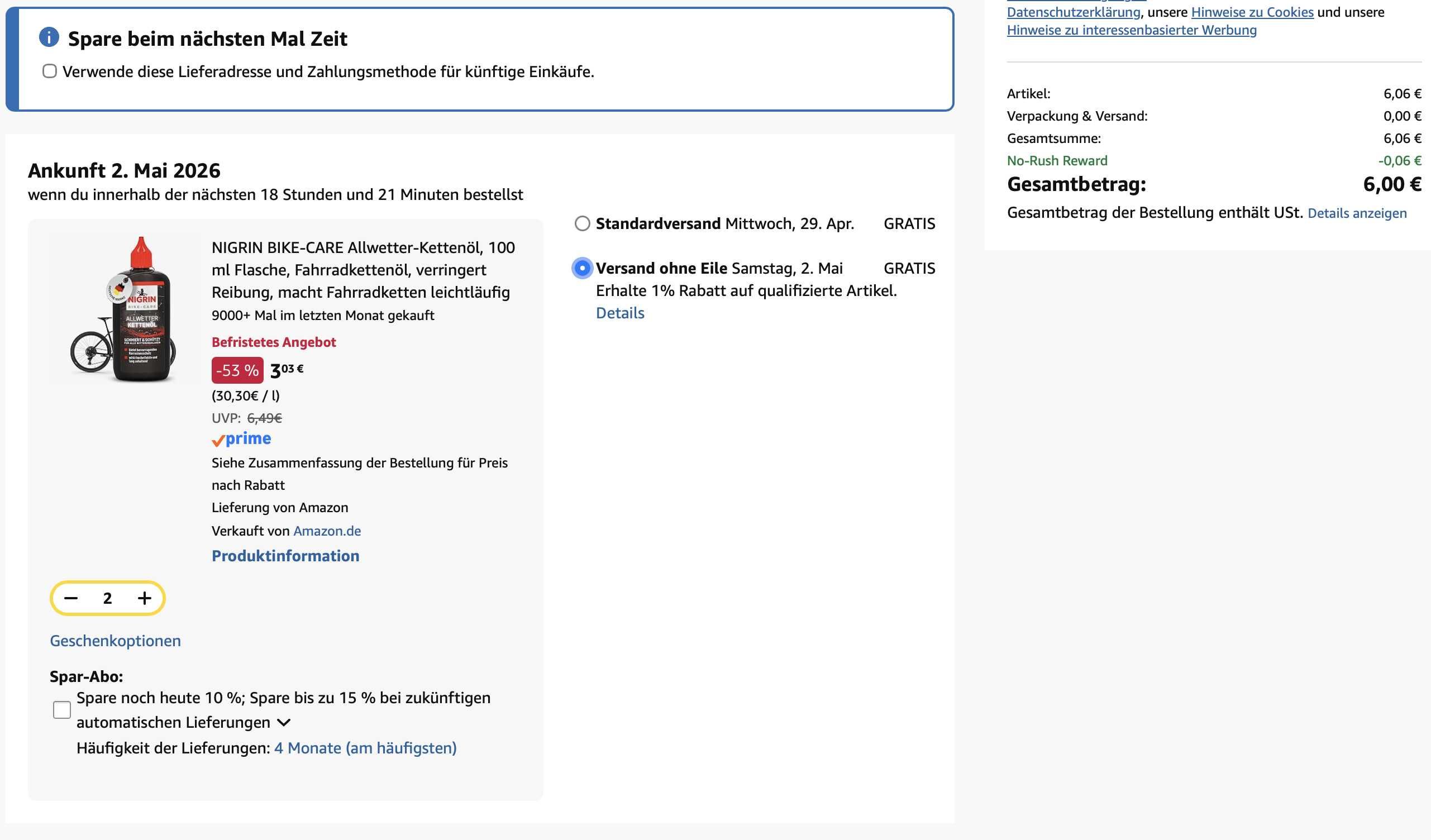Open Hinweise zu Cookies link
The width and height of the screenshot is (1431, 840).
click(x=1253, y=12)
